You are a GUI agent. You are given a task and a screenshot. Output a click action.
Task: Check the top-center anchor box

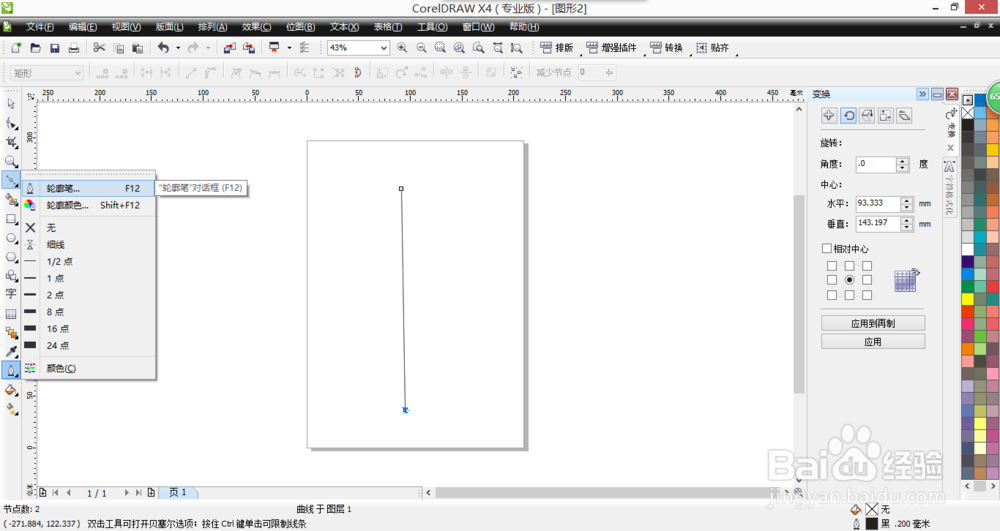pos(849,265)
